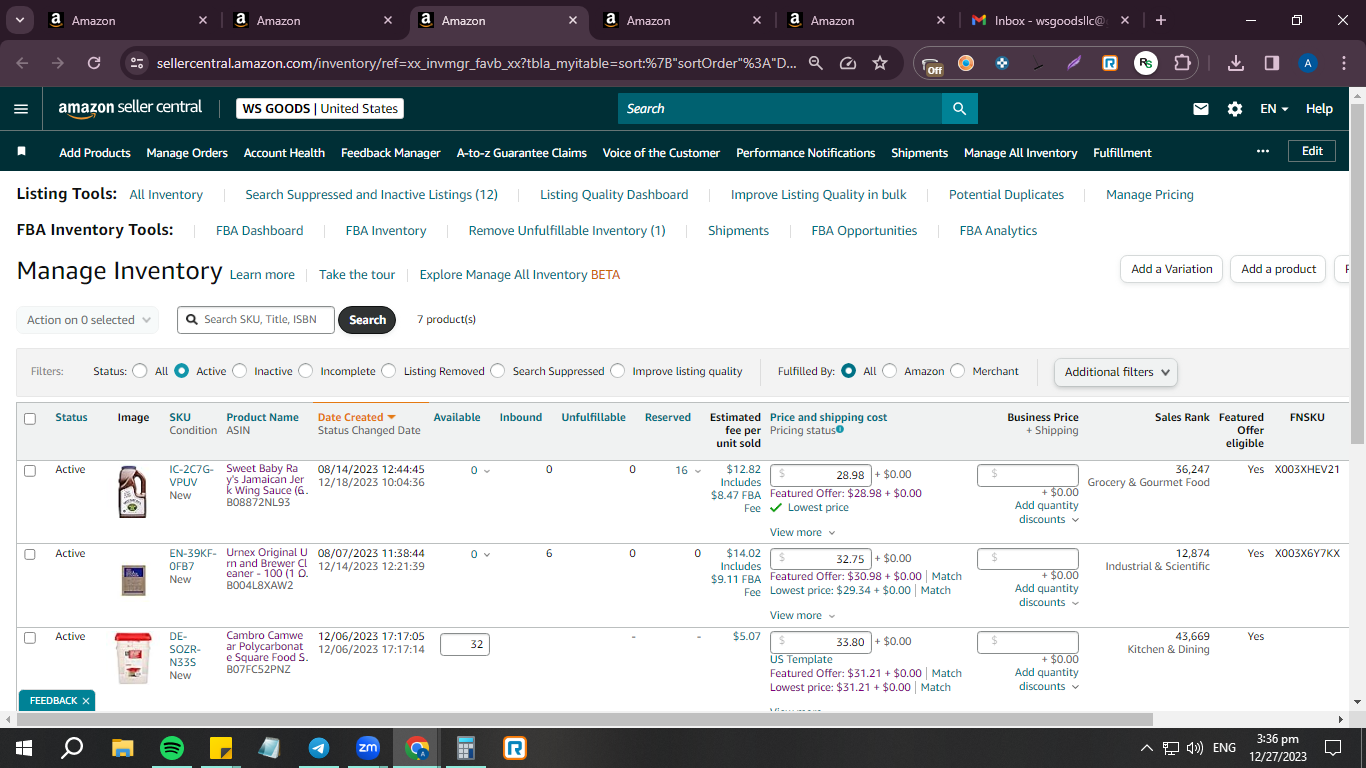
Task: Click the 28.98 price input field
Action: 821,475
